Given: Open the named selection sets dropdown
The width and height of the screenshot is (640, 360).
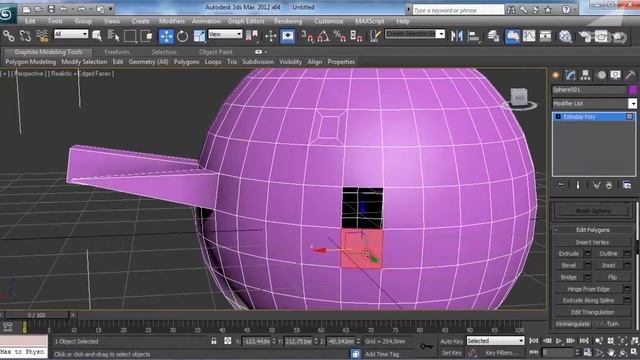Looking at the screenshot, I should pos(415,33).
